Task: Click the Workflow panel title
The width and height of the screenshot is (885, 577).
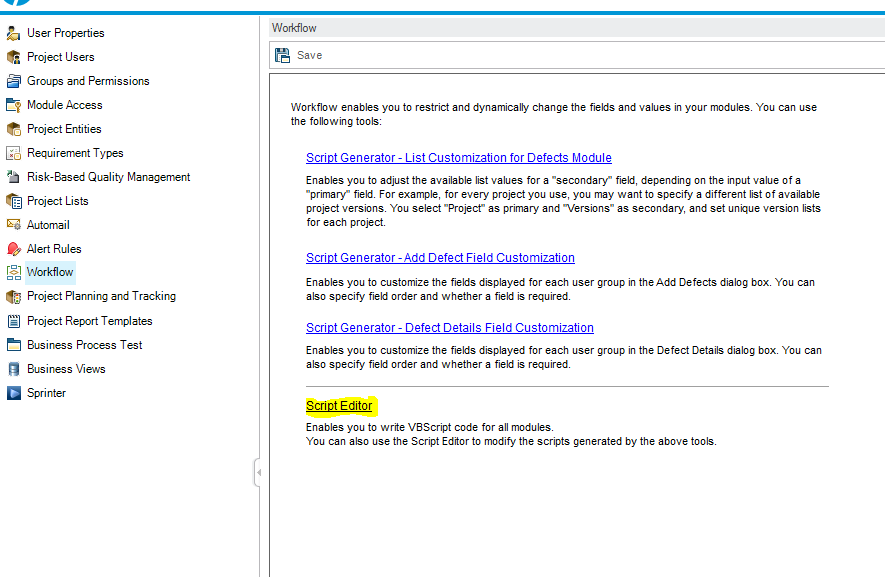Action: click(x=294, y=28)
